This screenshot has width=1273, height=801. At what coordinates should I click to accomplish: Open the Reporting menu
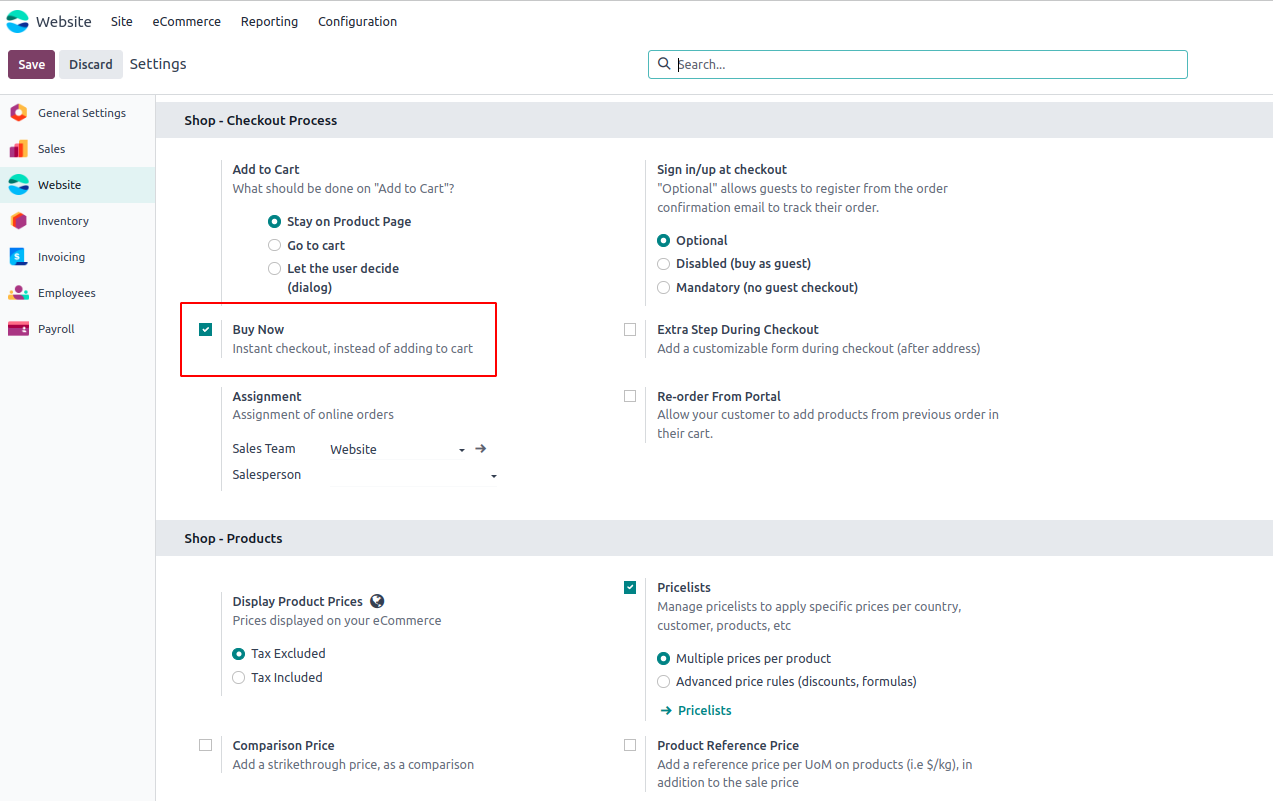tap(269, 21)
